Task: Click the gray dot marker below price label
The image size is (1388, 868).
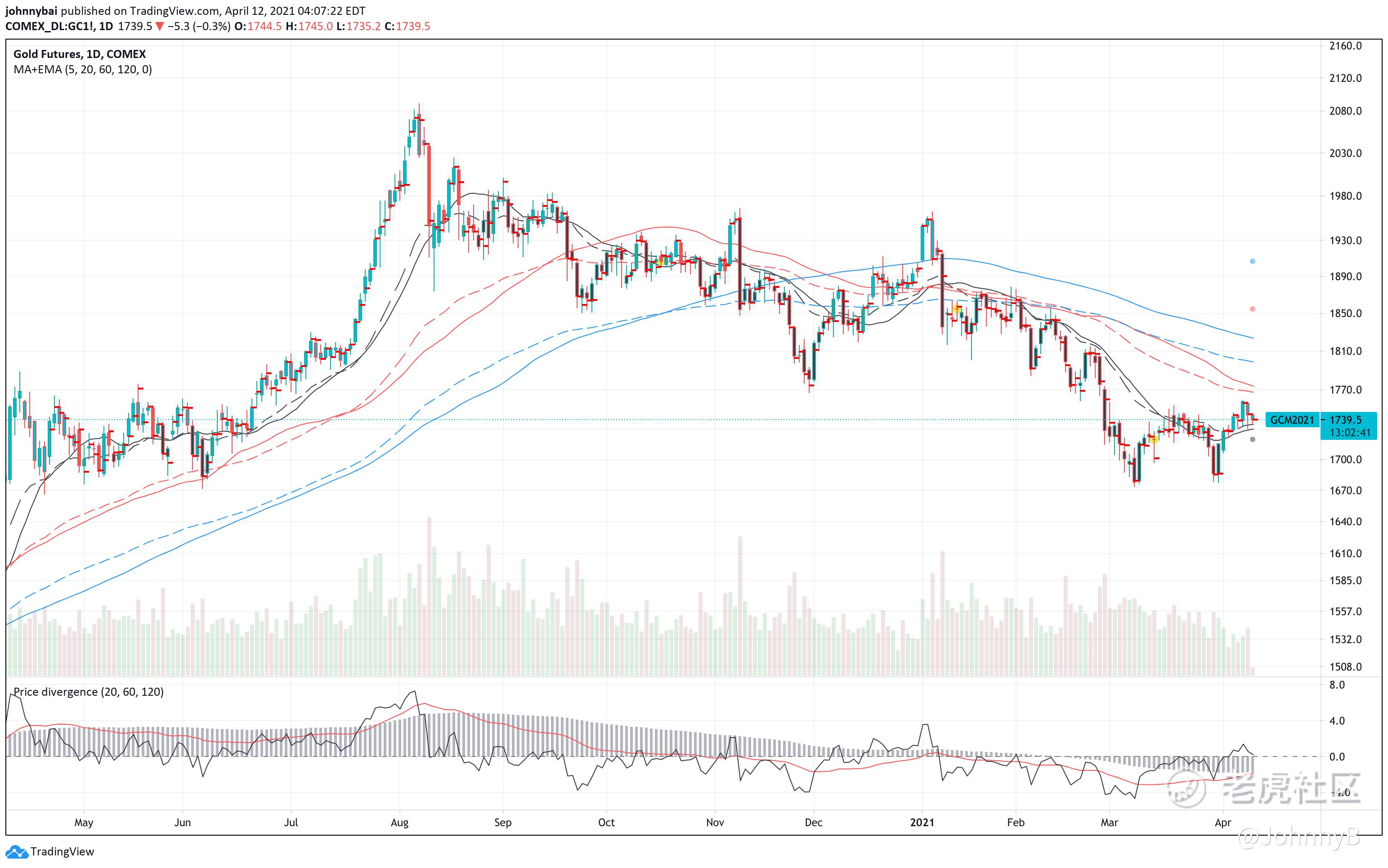Action: [x=1253, y=439]
